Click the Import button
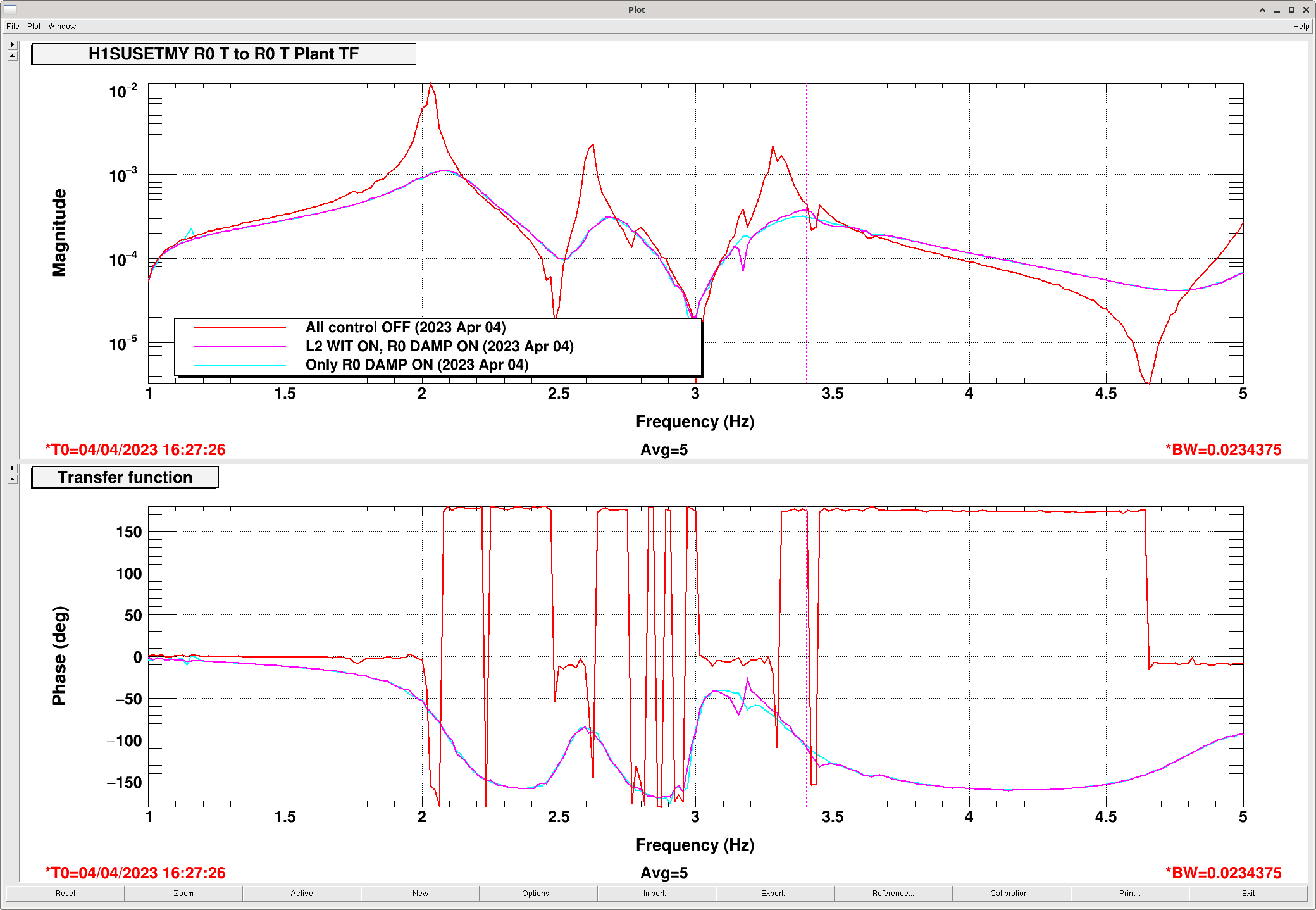This screenshot has height=910, width=1316. 657,893
